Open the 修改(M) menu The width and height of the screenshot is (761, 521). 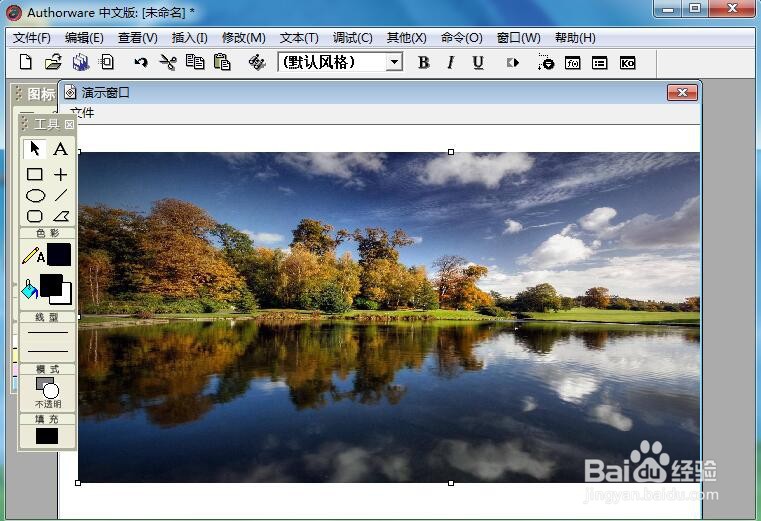pyautogui.click(x=244, y=38)
